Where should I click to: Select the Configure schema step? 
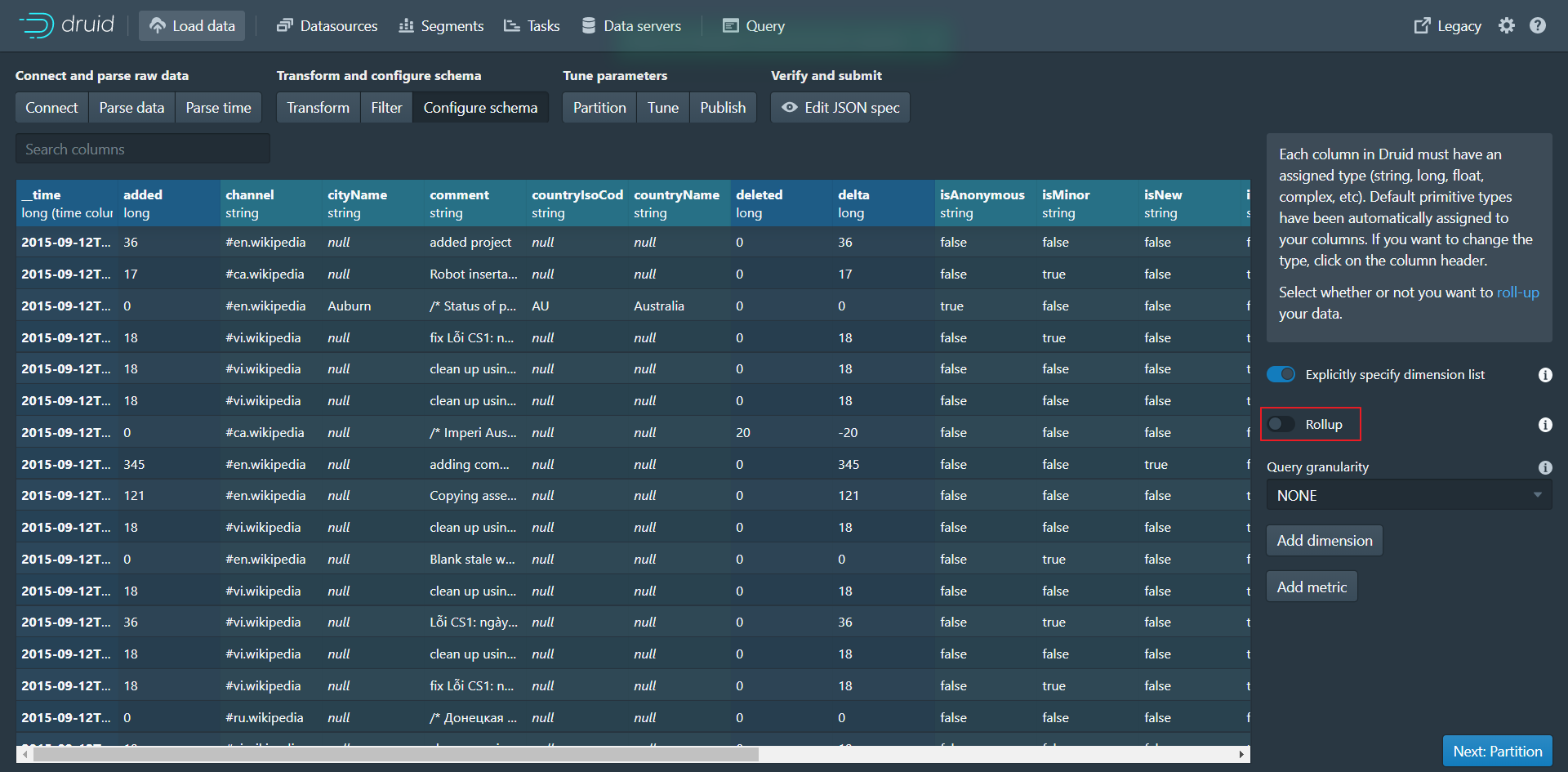(480, 107)
